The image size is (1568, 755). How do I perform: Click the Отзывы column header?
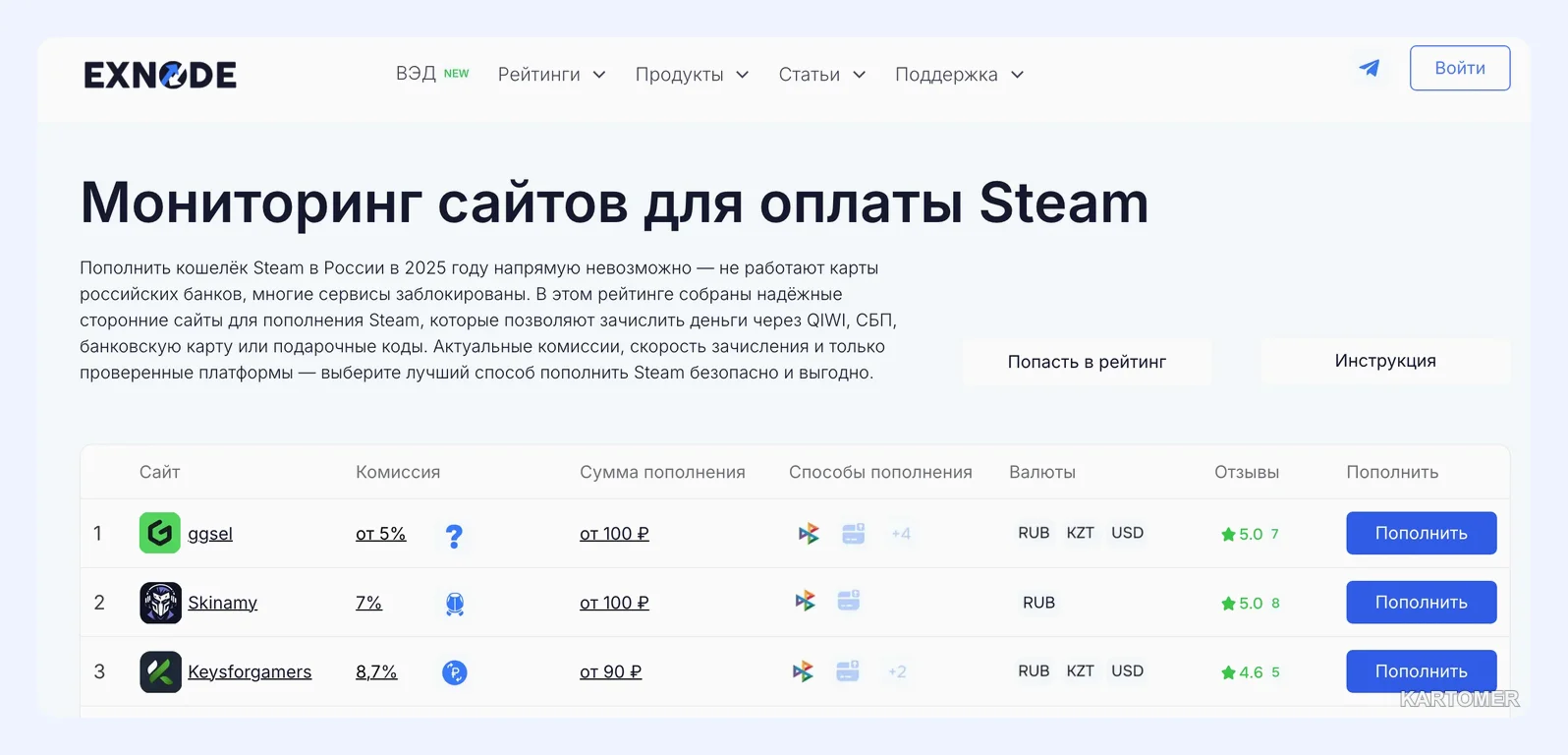tap(1247, 472)
